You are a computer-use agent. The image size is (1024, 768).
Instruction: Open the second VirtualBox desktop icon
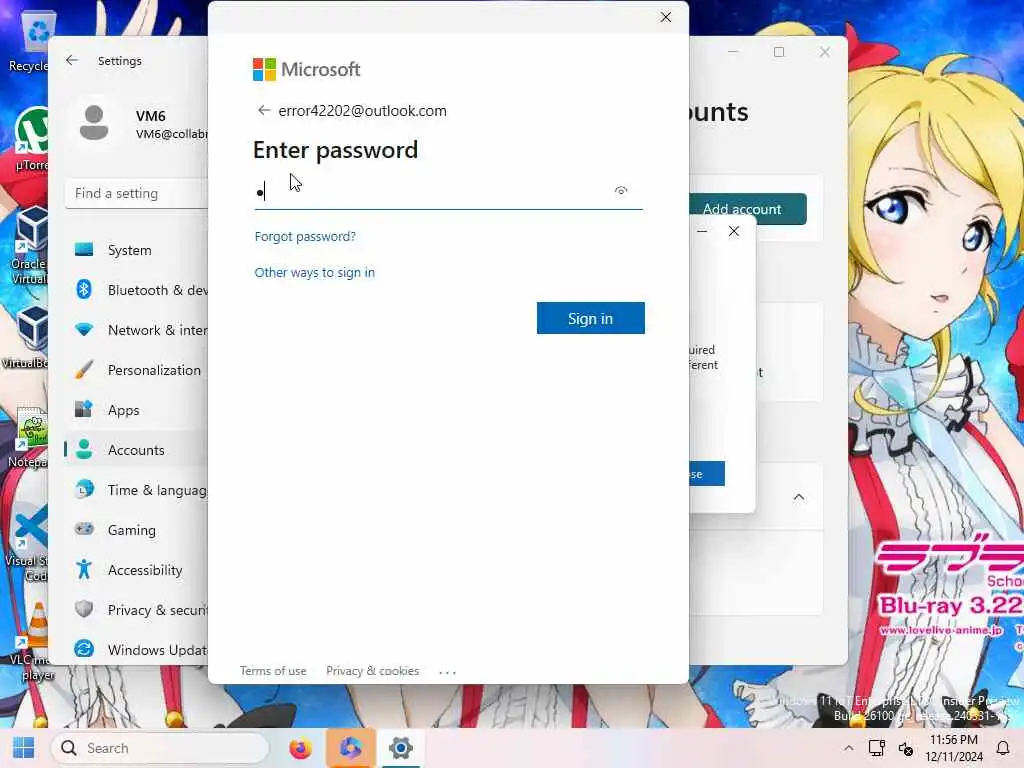(x=27, y=337)
